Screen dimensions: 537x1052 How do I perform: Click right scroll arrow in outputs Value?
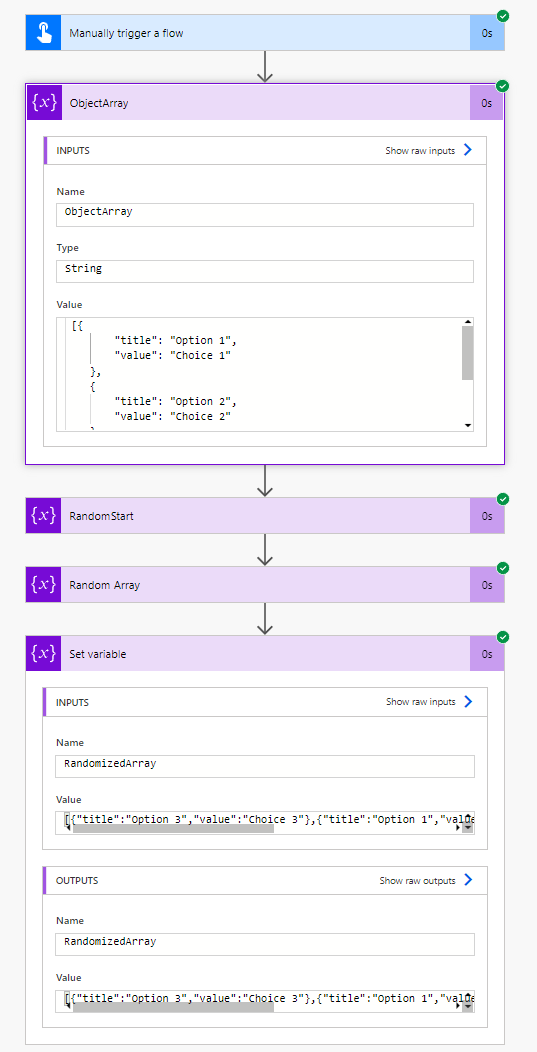point(458,1006)
